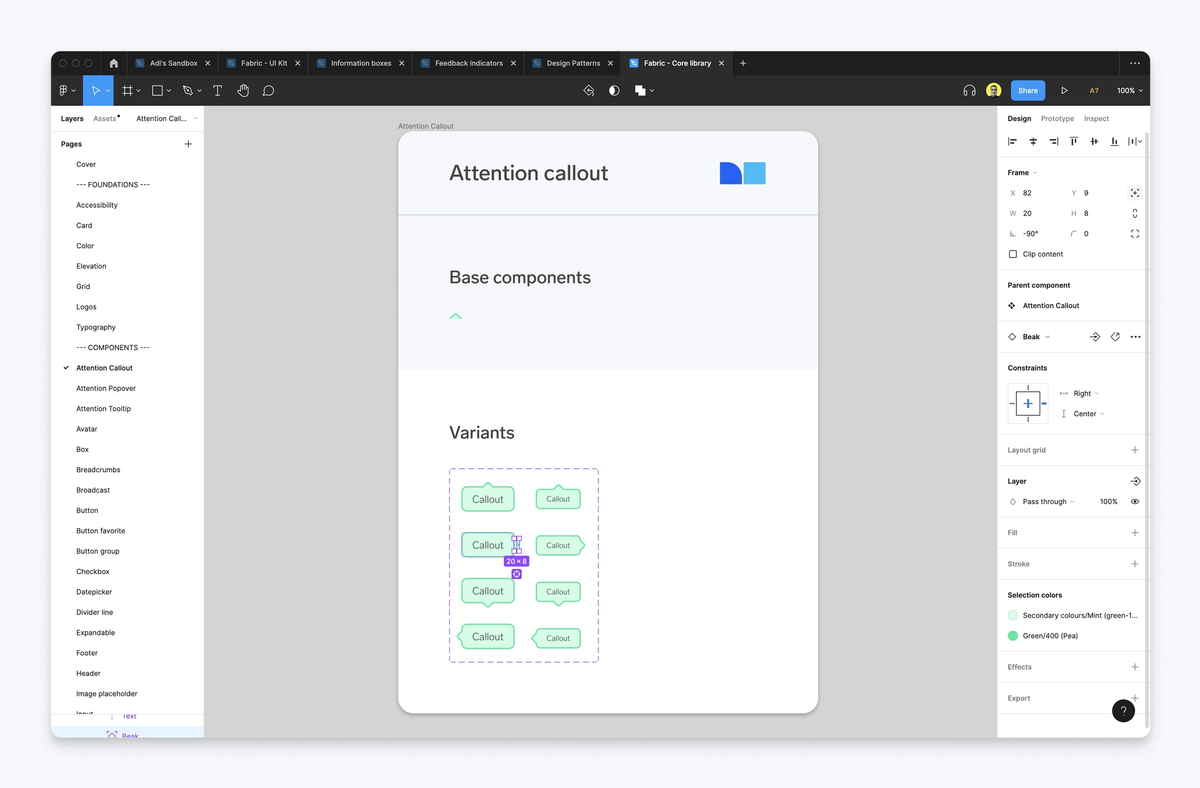Switch to Design Patterns tab
This screenshot has height=788, width=1200.
click(x=573, y=63)
